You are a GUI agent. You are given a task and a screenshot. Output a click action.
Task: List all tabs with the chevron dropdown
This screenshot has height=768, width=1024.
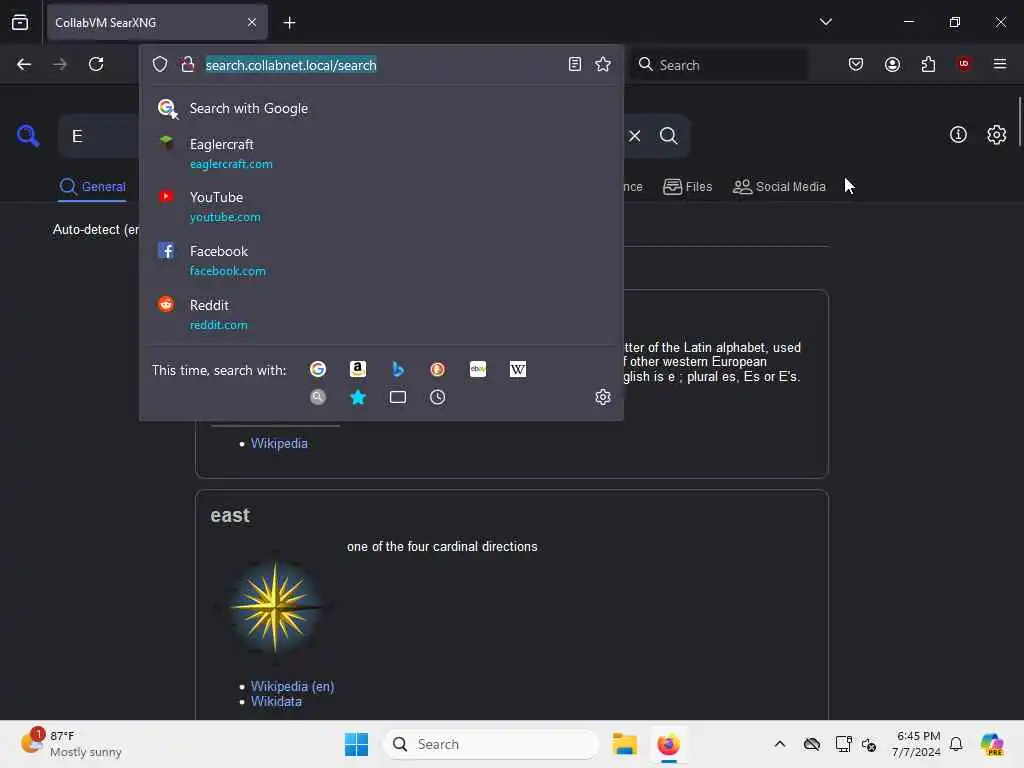825,22
